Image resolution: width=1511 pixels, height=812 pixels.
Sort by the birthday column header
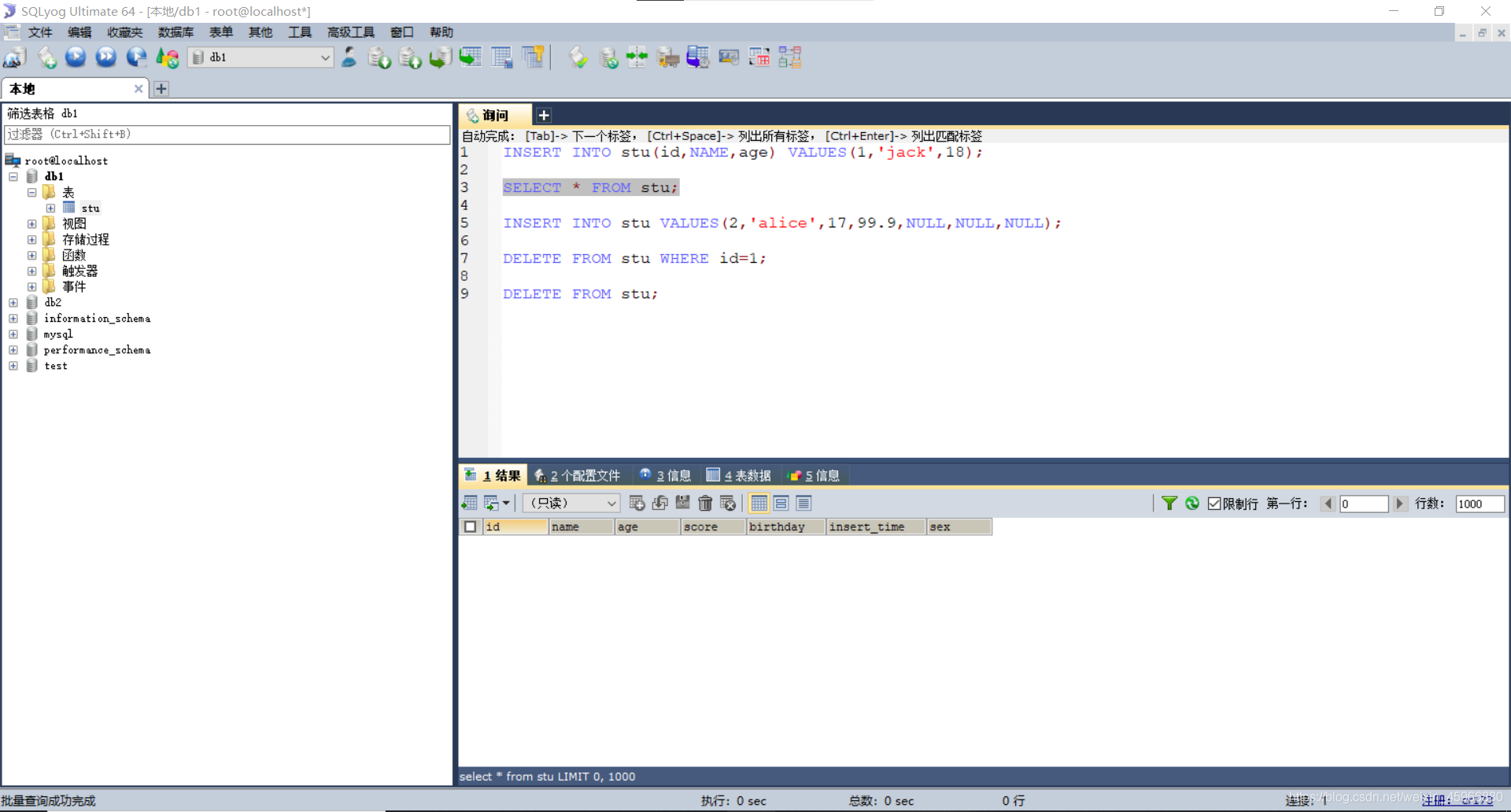click(785, 527)
